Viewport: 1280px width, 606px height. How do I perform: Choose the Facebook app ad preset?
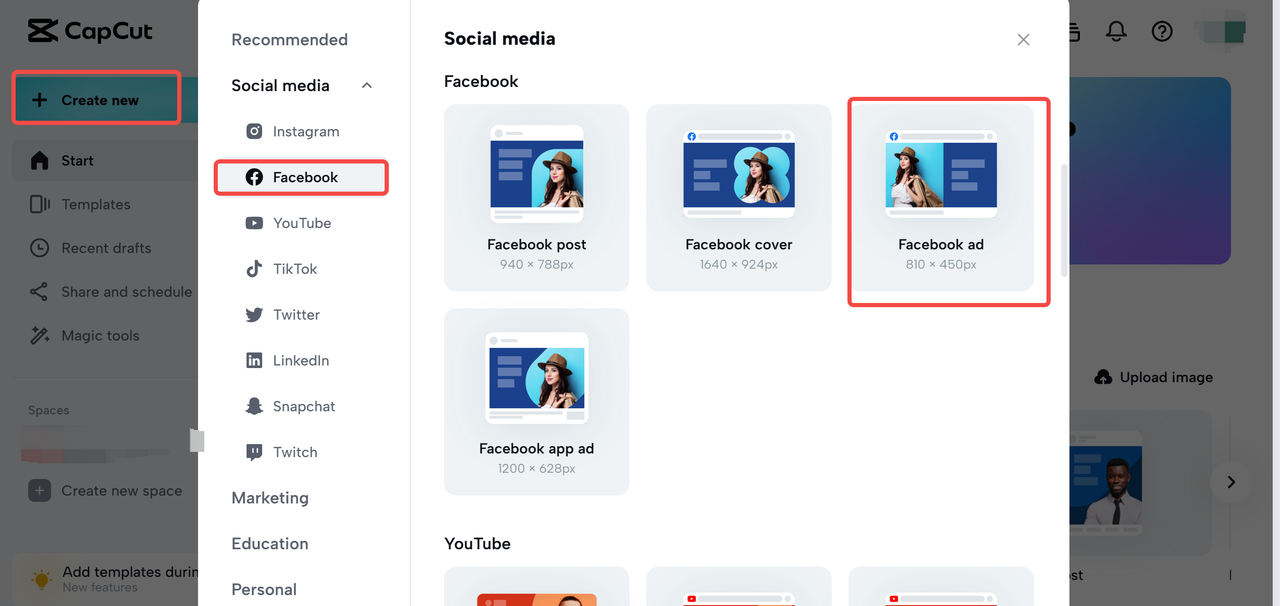(537, 401)
